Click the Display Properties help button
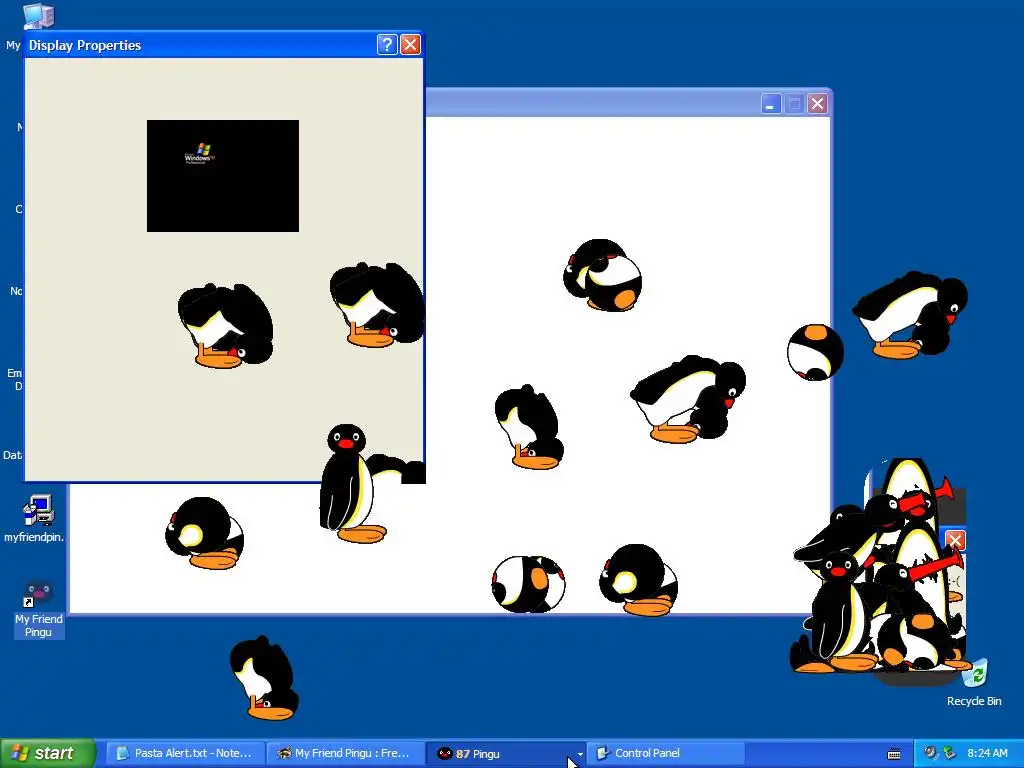This screenshot has width=1024, height=768. point(387,44)
